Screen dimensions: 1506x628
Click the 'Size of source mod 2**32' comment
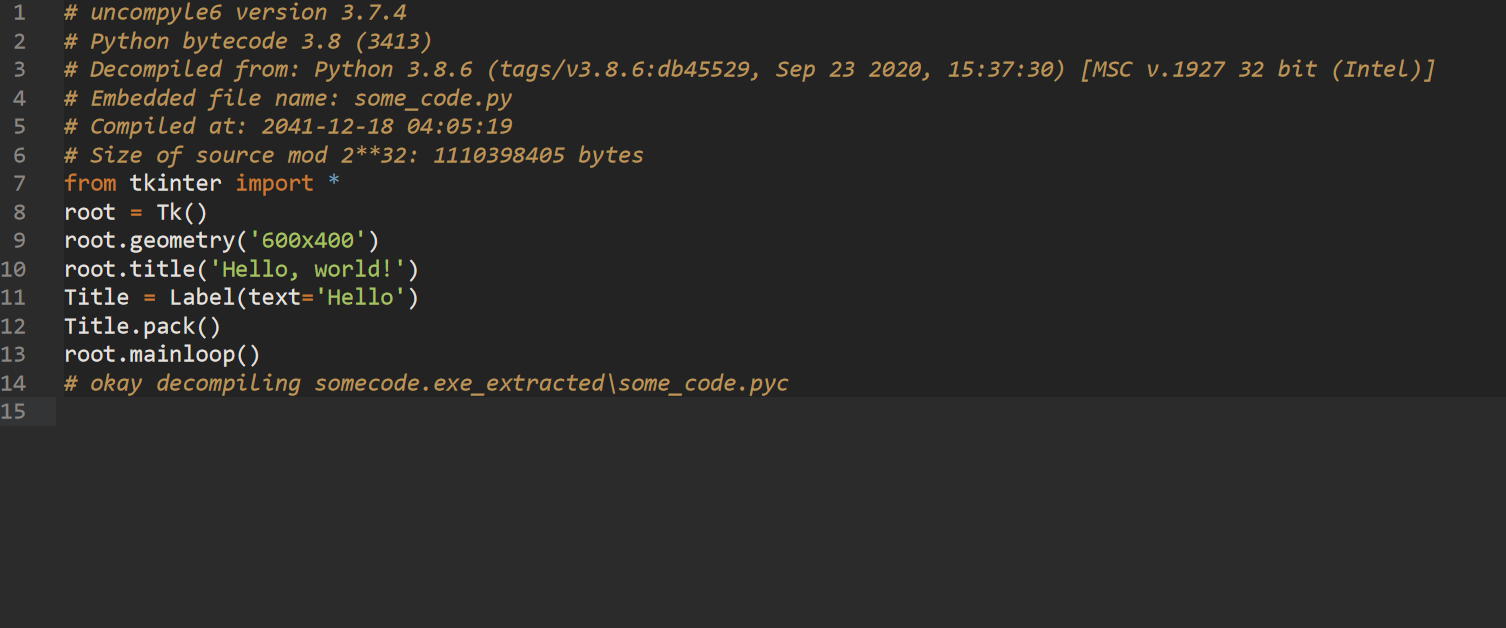point(354,155)
